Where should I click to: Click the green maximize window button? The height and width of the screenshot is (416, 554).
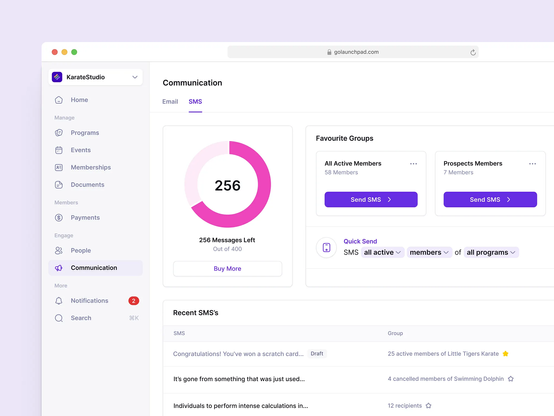74,52
